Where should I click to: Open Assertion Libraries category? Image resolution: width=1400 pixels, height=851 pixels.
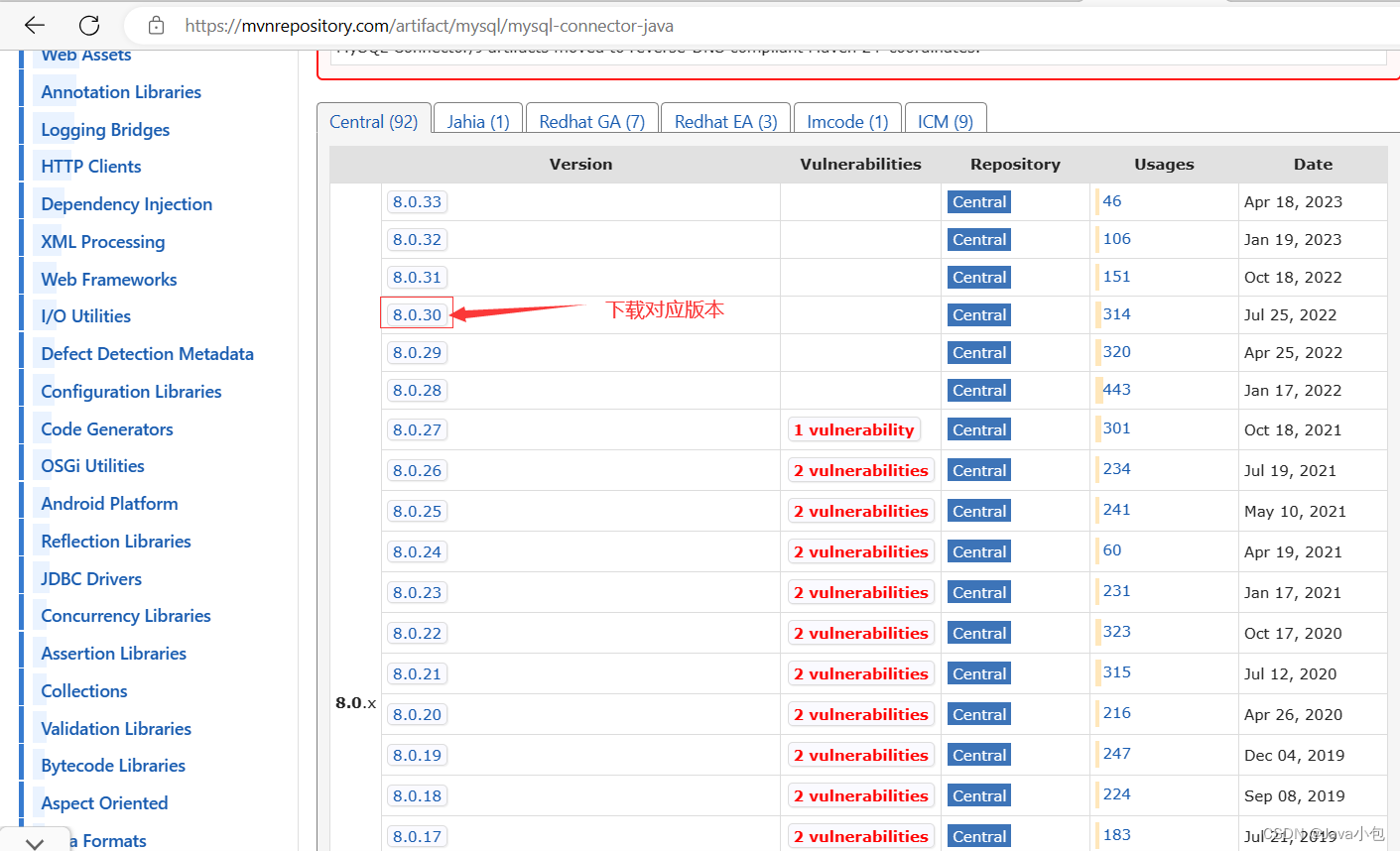(114, 654)
